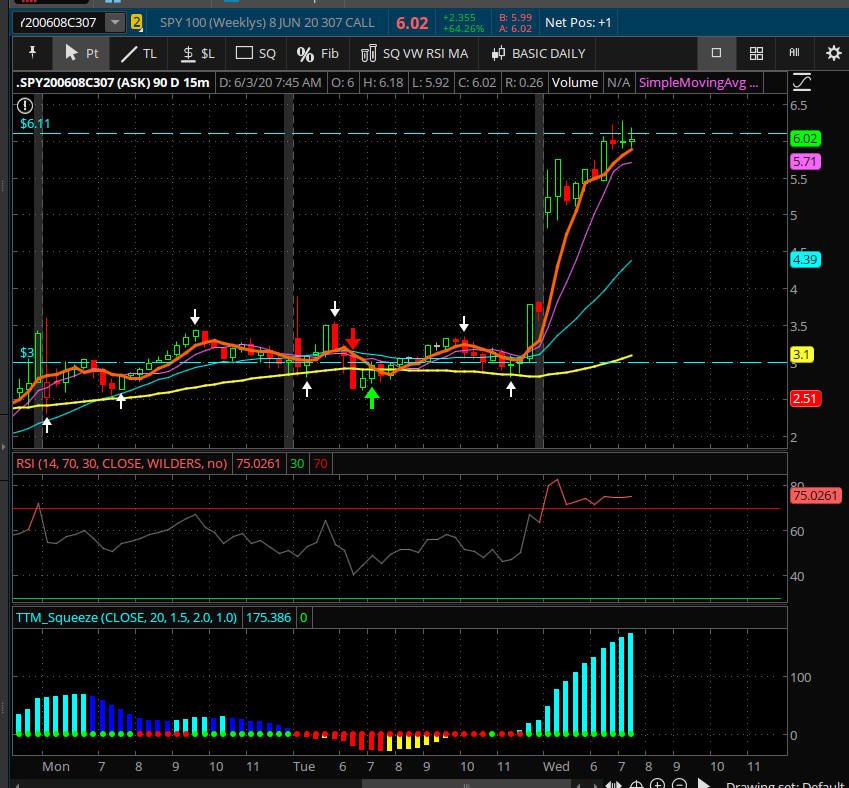Click the yellow link number 2 badge
The image size is (849, 788).
click(x=137, y=22)
